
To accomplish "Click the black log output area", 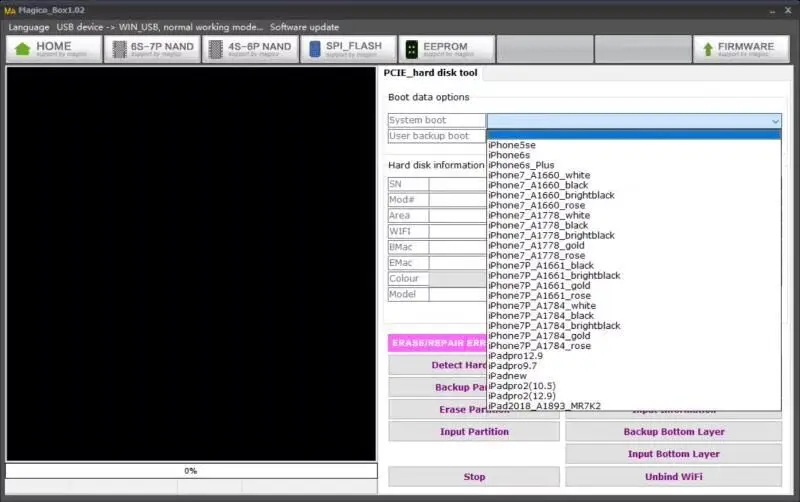I will click(191, 264).
